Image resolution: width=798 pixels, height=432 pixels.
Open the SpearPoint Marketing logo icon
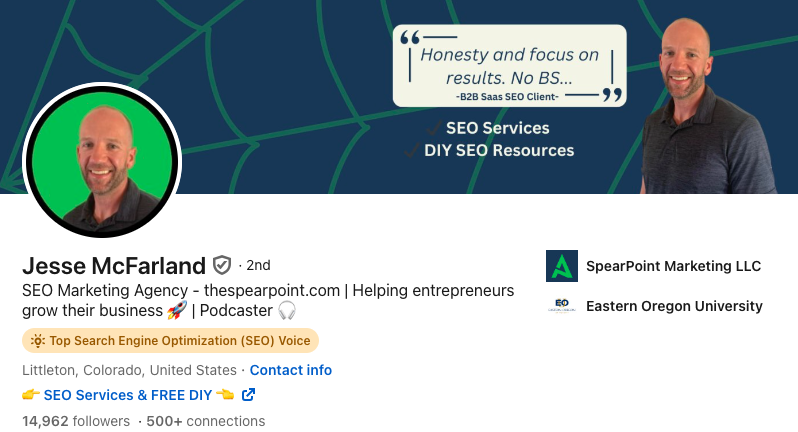point(562,266)
